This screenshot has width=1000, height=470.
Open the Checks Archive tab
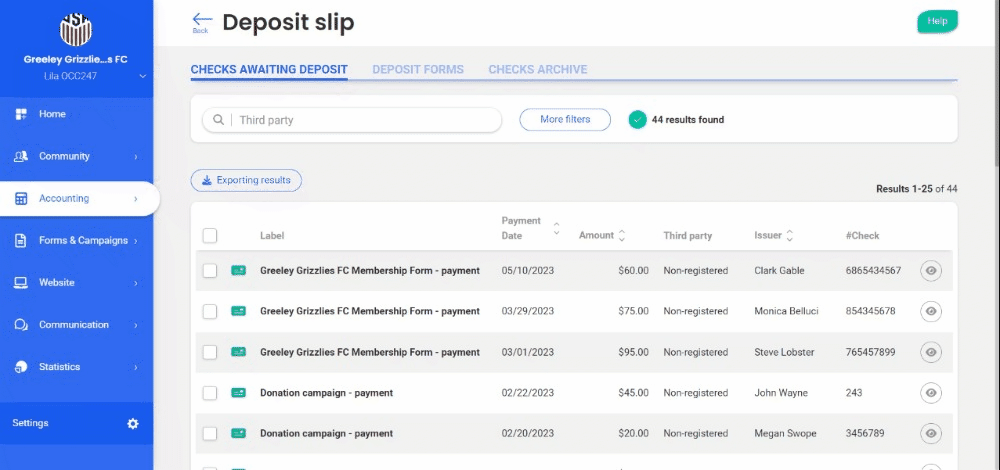(537, 70)
